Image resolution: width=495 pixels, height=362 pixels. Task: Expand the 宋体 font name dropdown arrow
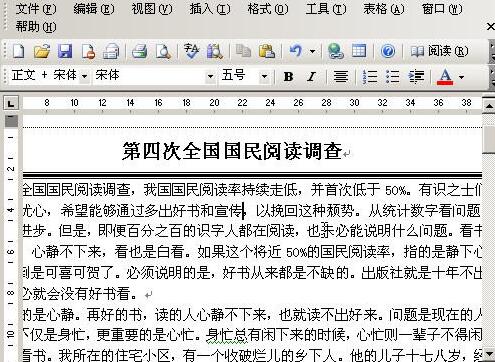point(210,77)
